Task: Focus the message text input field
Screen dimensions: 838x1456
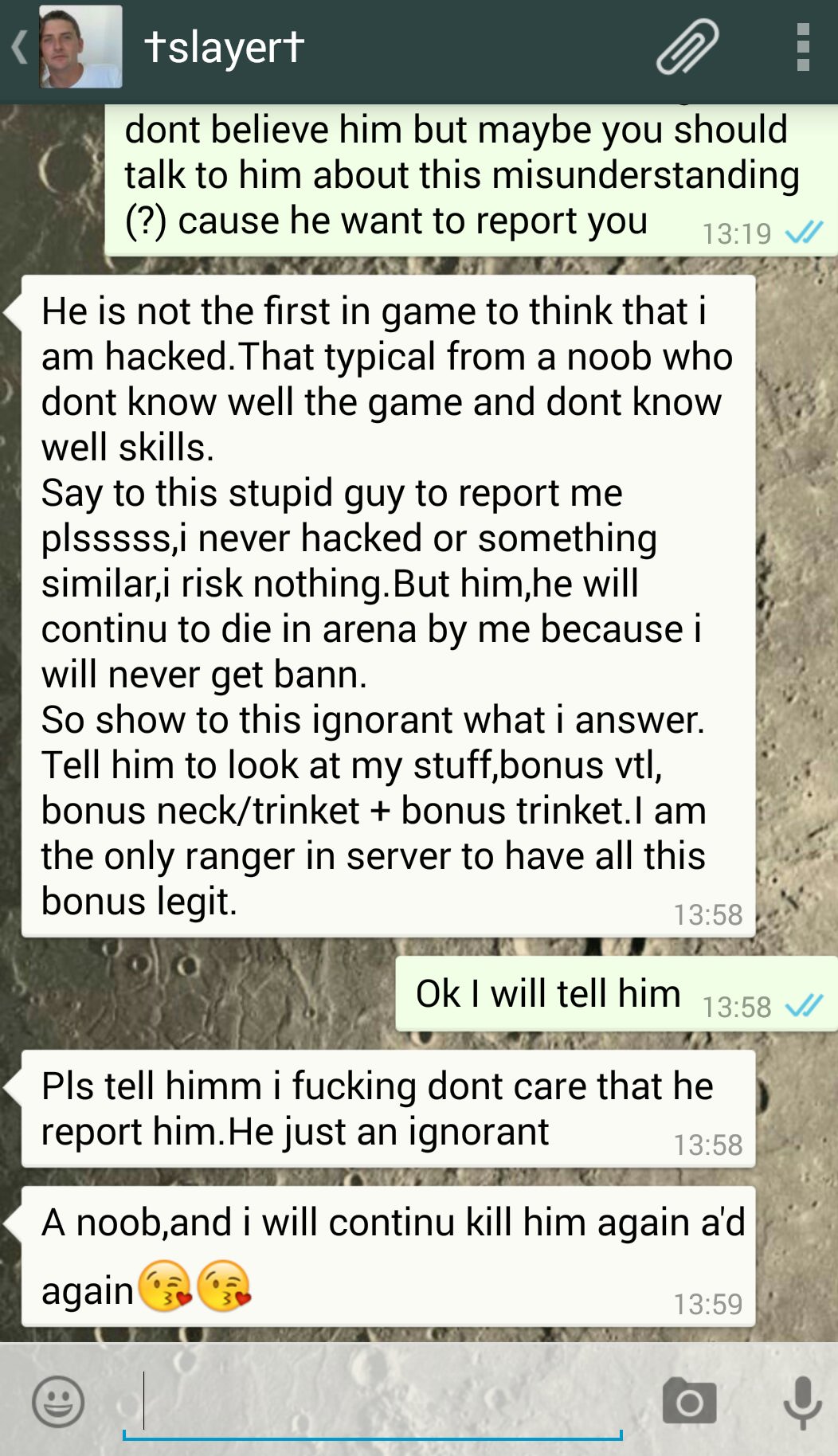Action: click(x=372, y=1403)
